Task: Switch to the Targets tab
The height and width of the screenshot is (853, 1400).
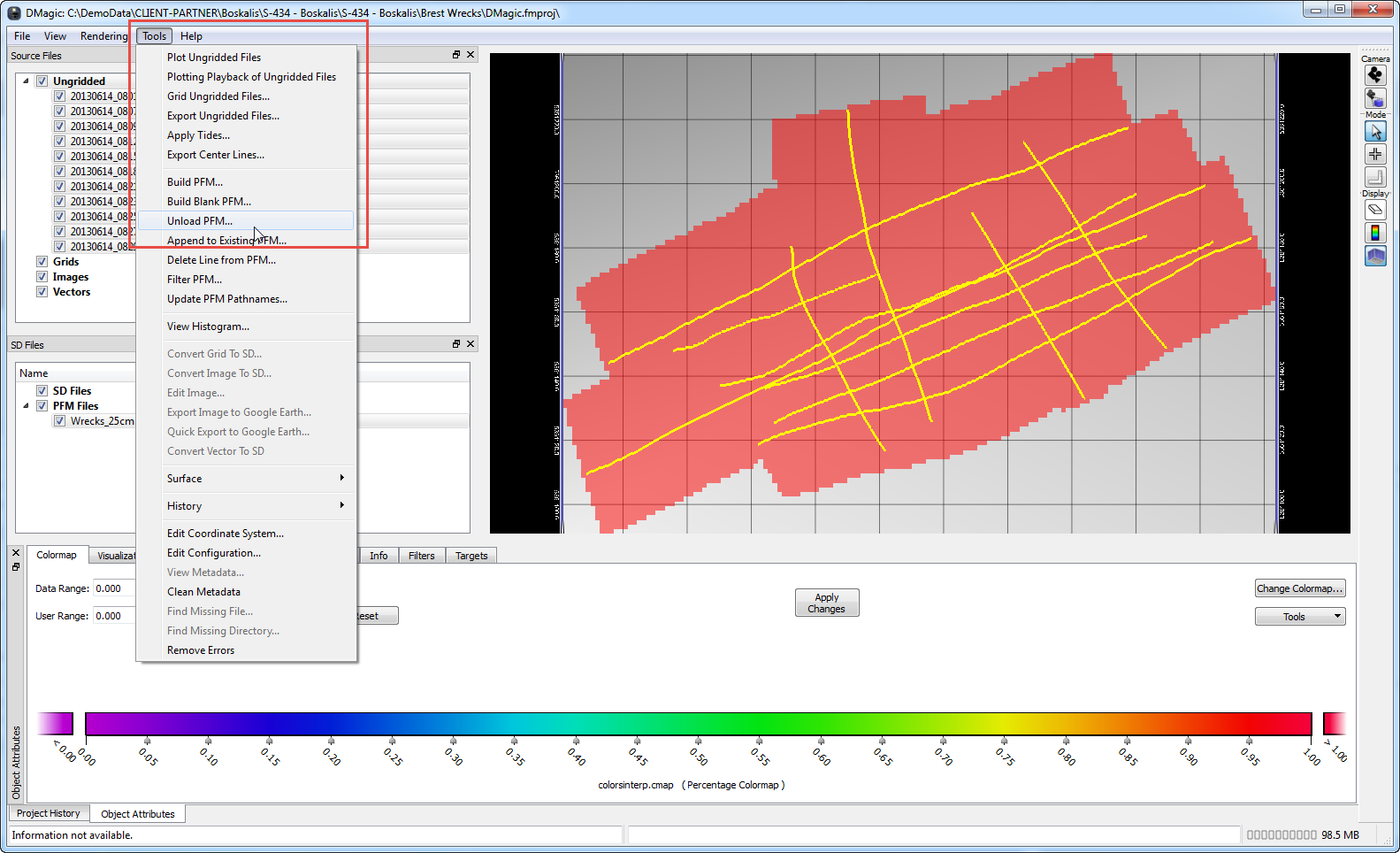Action: [x=471, y=556]
